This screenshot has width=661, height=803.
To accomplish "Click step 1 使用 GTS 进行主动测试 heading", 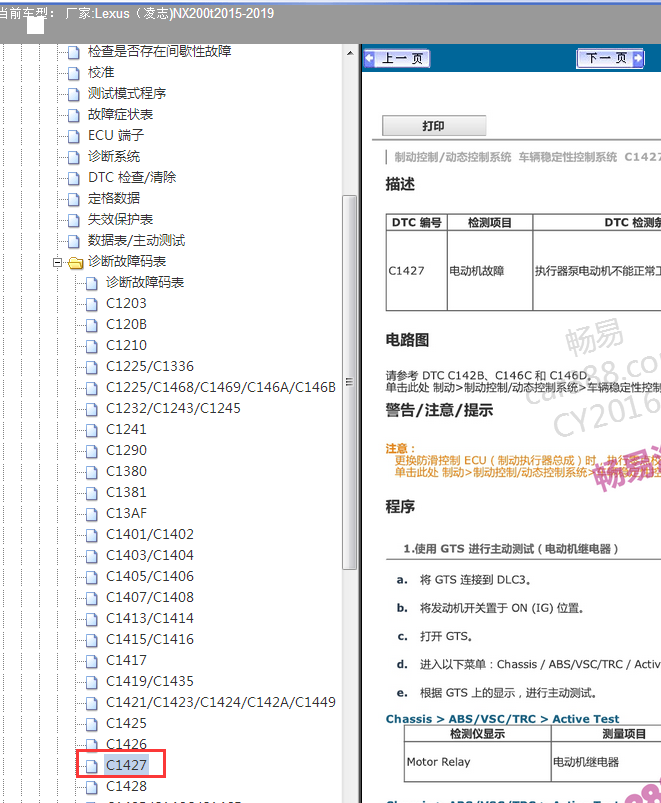I will point(510,548).
